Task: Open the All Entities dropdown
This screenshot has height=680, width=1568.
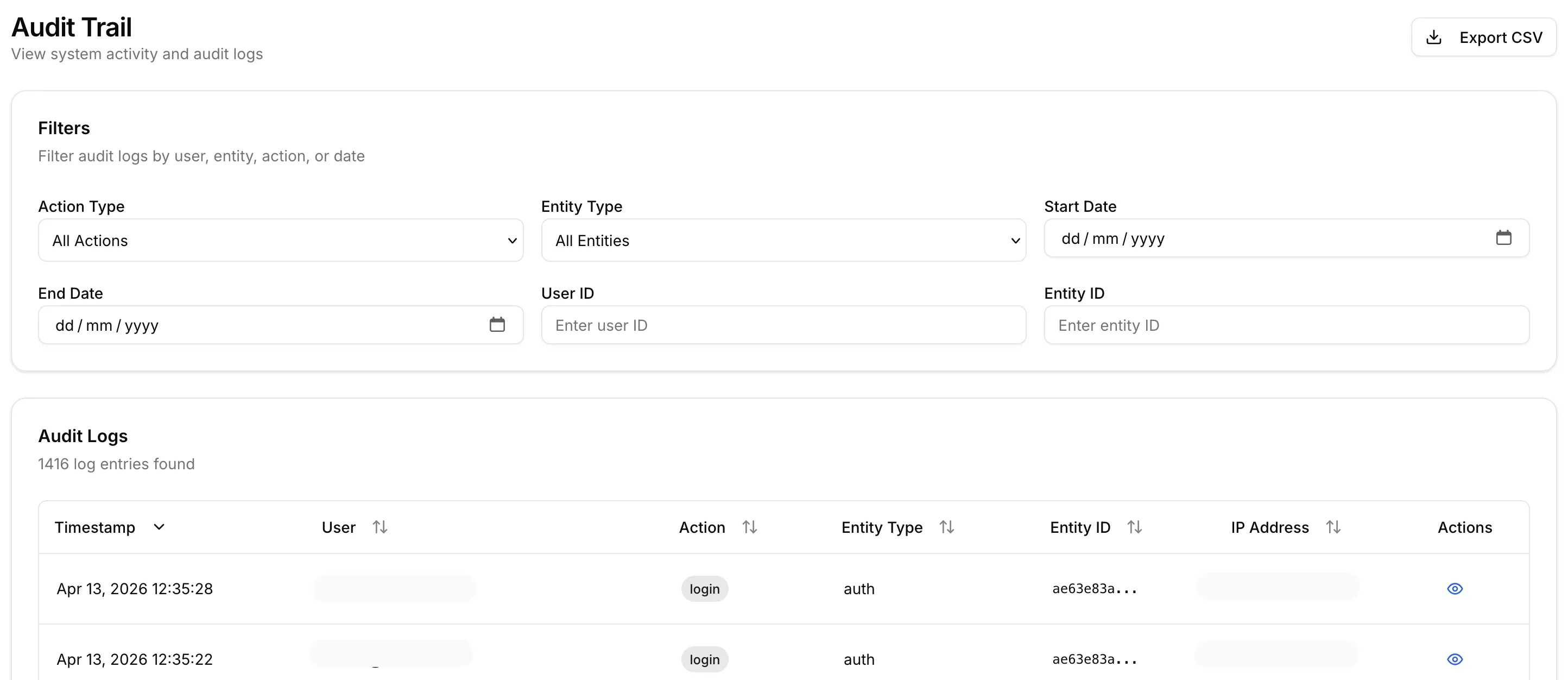Action: click(783, 240)
